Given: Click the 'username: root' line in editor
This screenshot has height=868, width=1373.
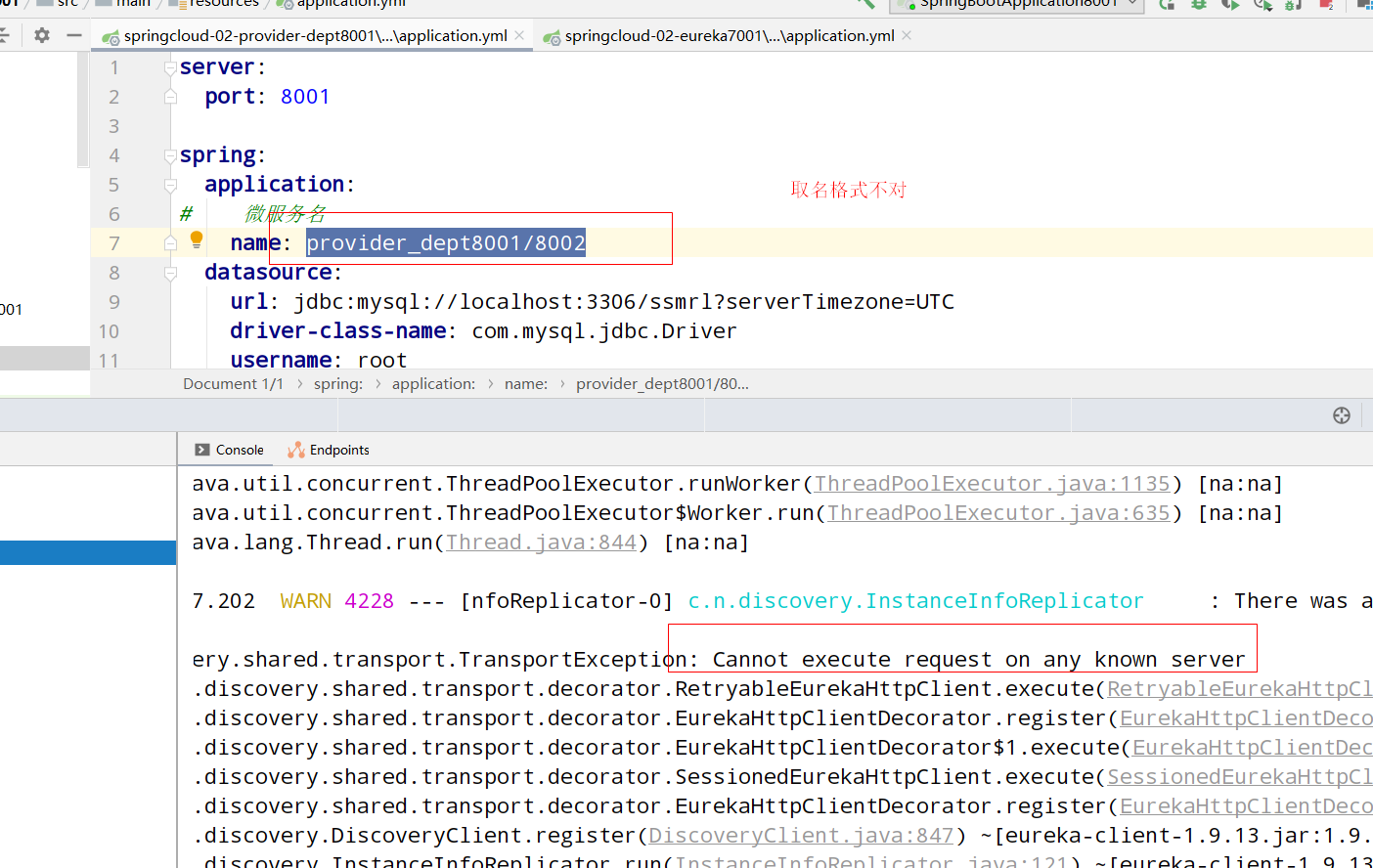Looking at the screenshot, I should [319, 361].
